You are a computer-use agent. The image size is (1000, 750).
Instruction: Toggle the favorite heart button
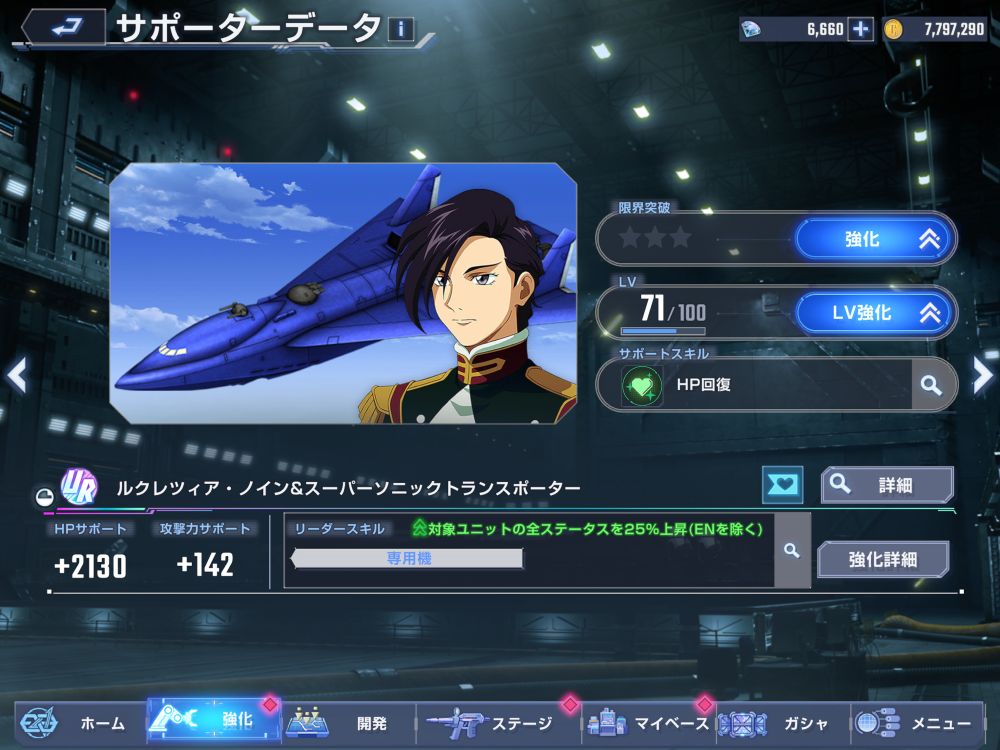pos(783,485)
